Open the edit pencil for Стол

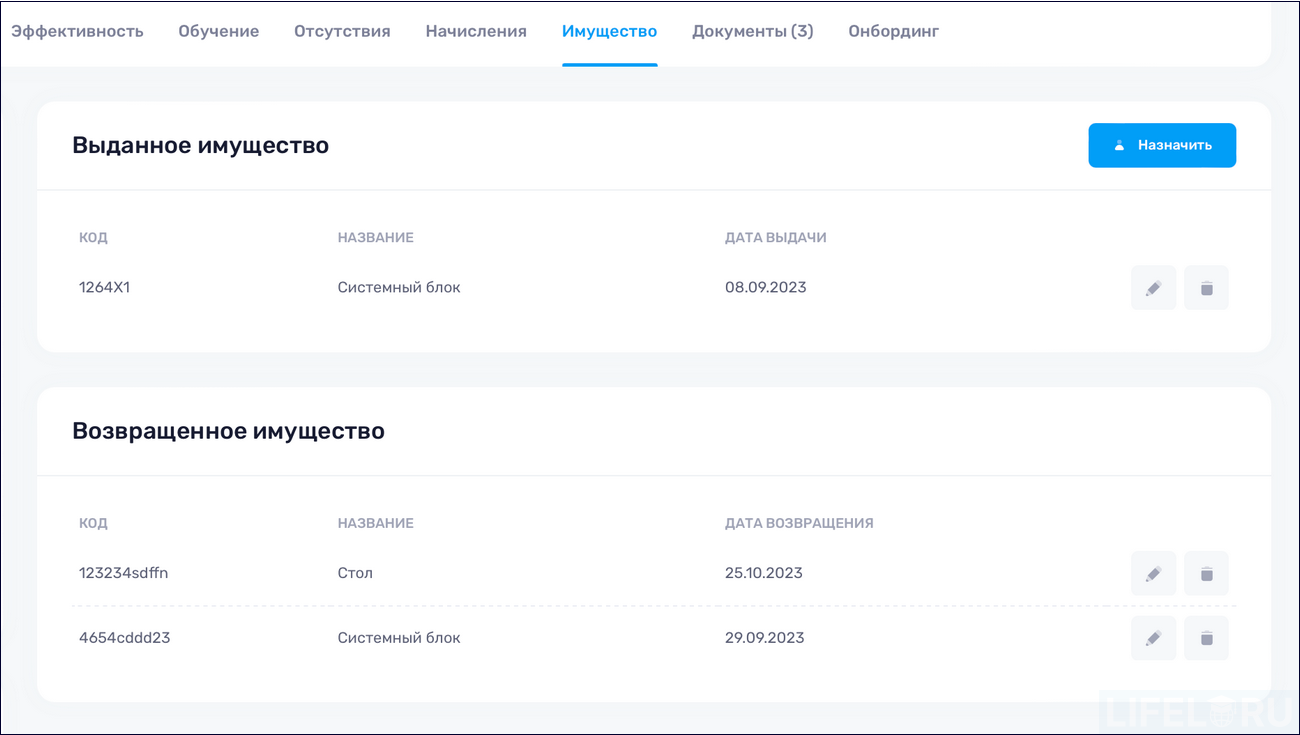1153,573
